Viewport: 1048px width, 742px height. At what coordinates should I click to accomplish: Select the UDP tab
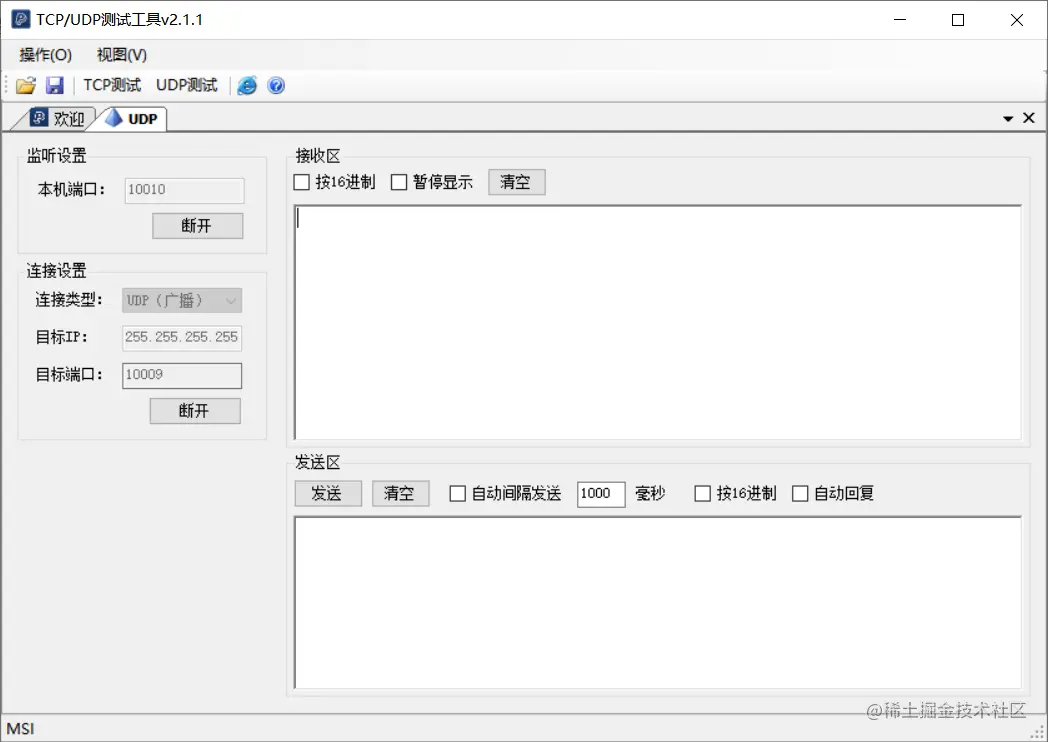pyautogui.click(x=133, y=119)
